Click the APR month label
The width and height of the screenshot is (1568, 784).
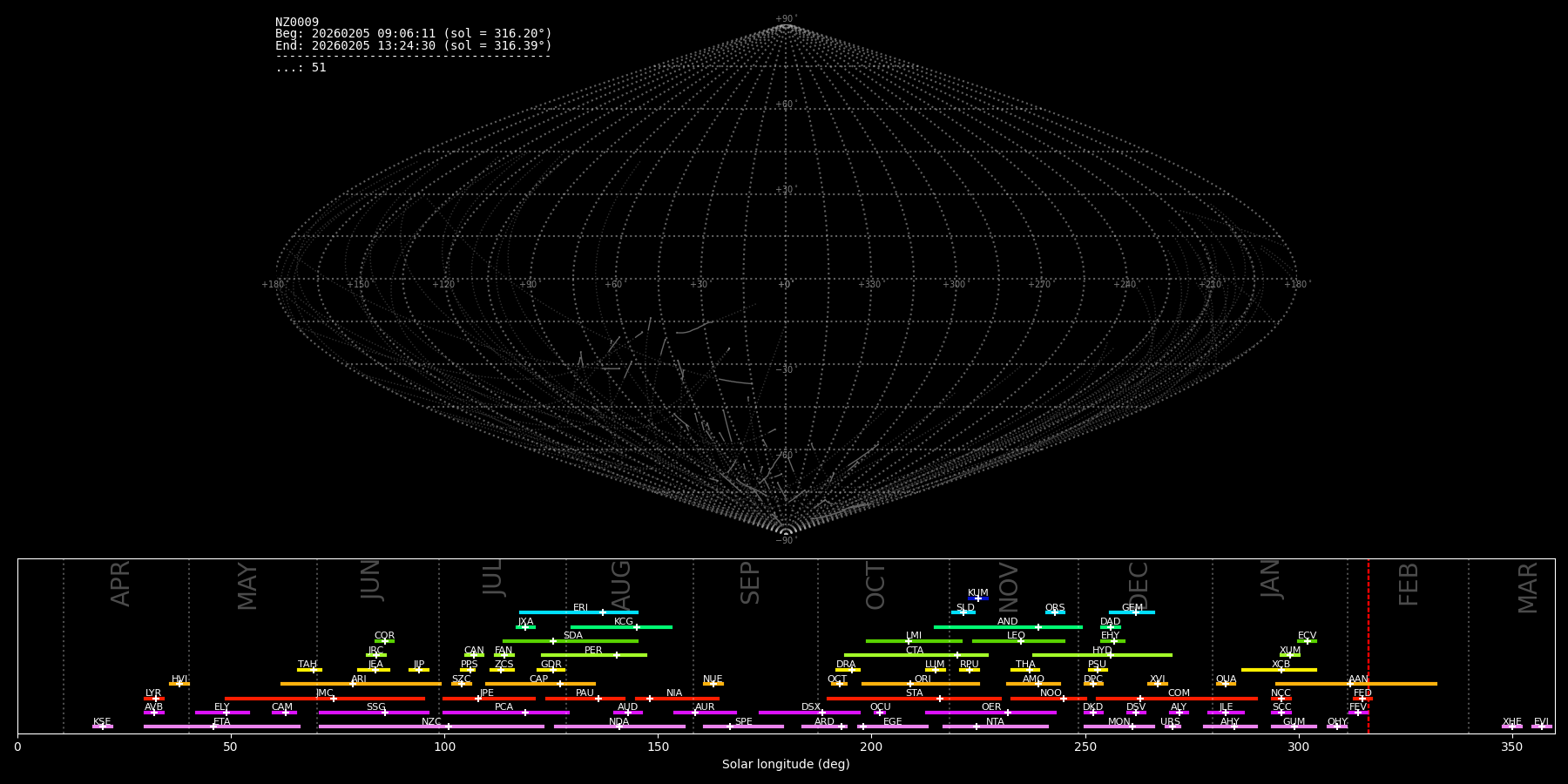(120, 584)
